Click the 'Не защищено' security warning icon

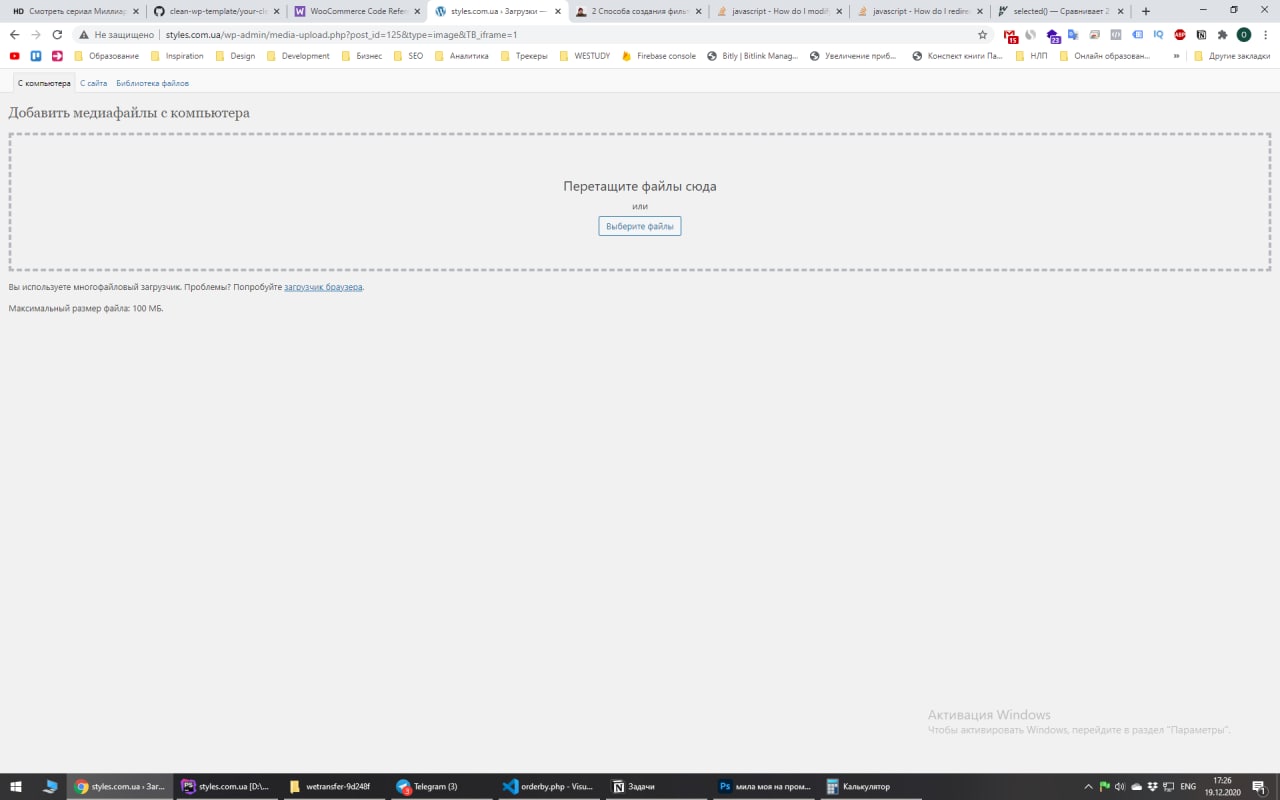(85, 34)
